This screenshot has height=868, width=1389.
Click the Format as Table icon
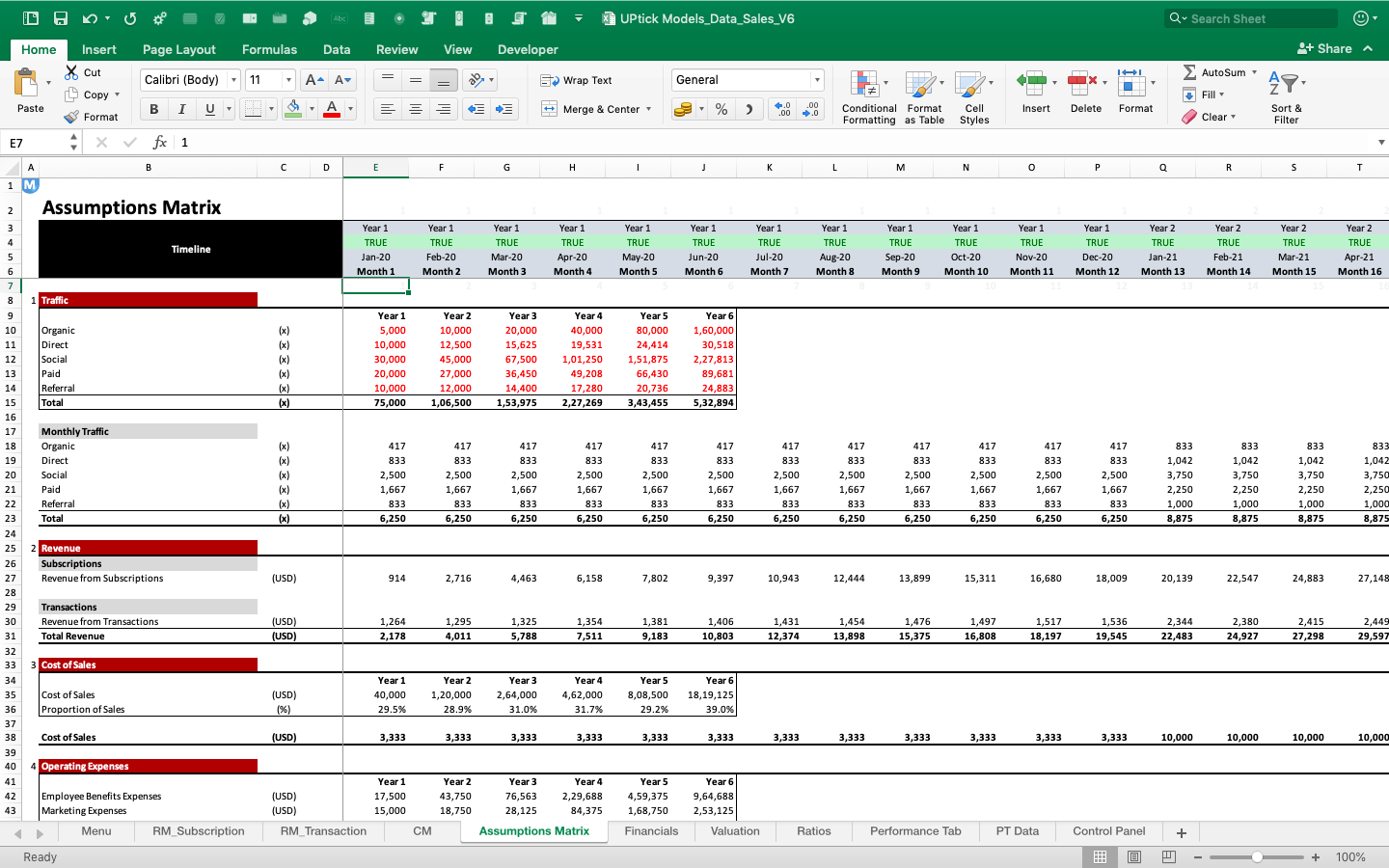(921, 85)
